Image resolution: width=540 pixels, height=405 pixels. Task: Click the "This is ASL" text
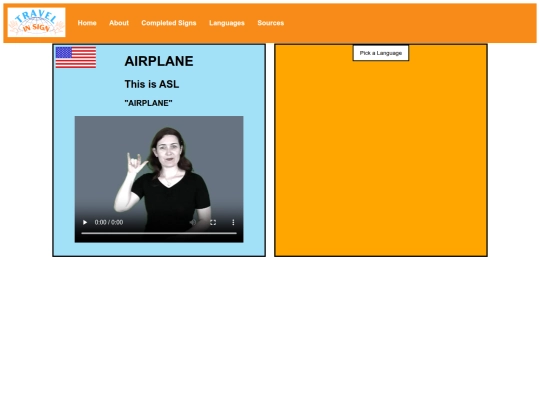tap(152, 84)
